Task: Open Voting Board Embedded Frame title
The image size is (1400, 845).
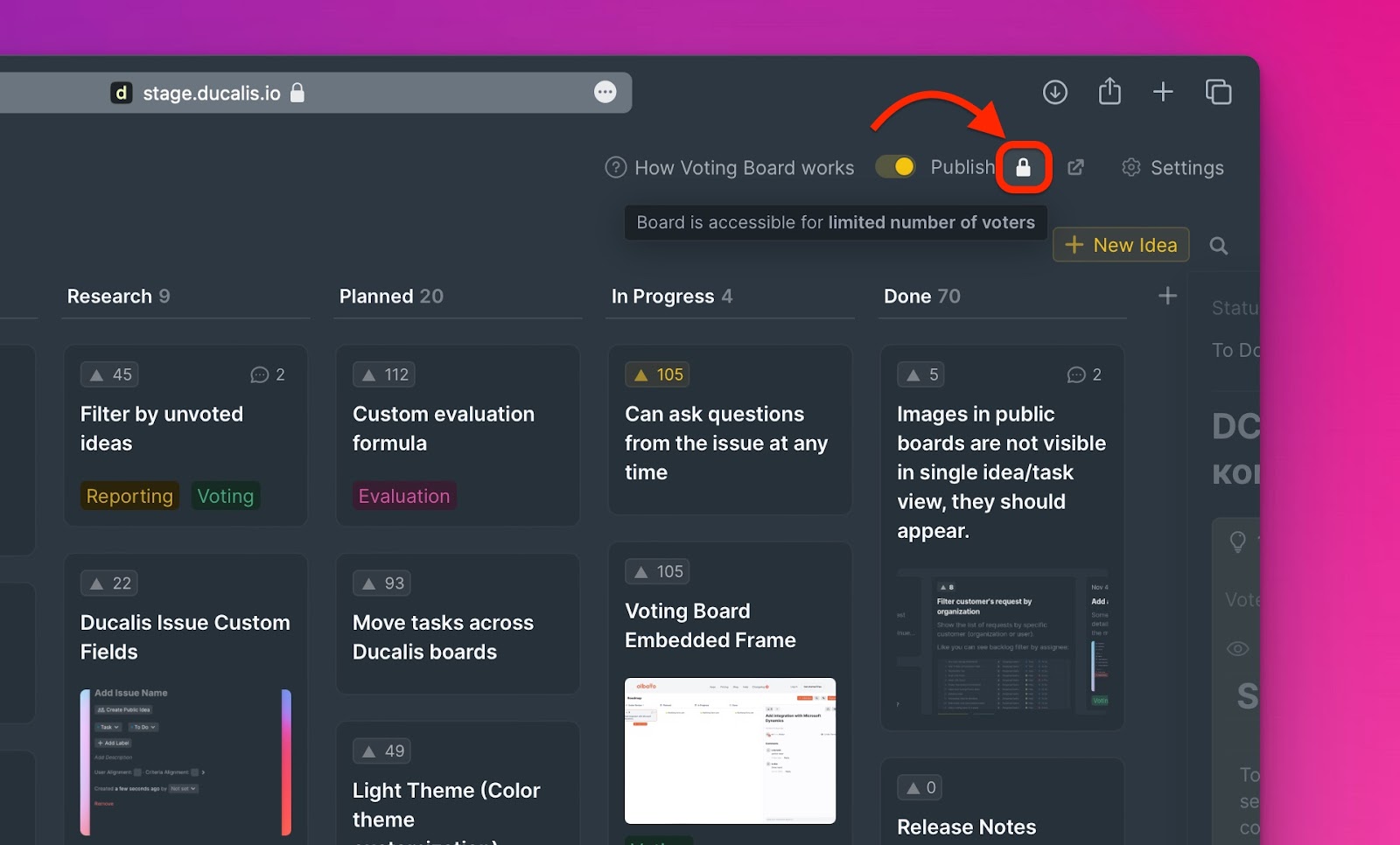Action: [710, 625]
